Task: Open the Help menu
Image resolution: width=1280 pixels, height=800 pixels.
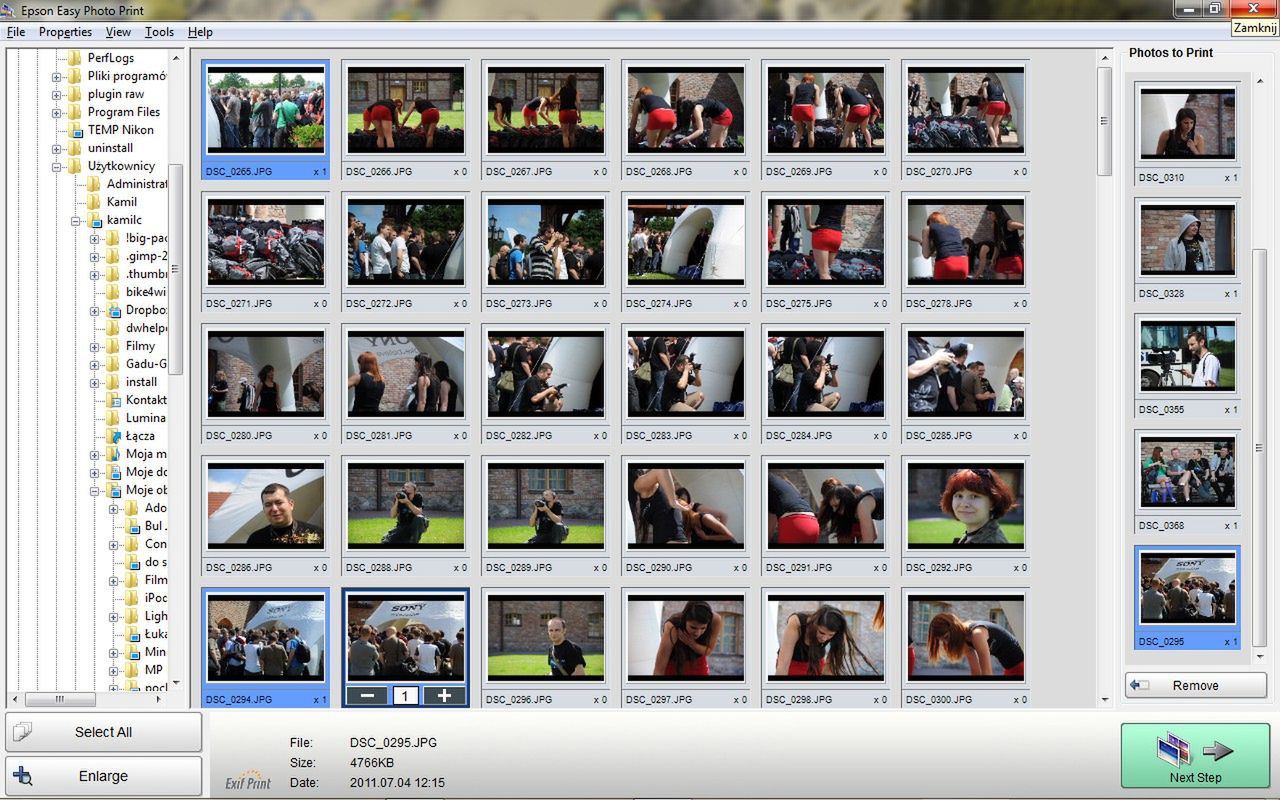Action: (x=200, y=32)
